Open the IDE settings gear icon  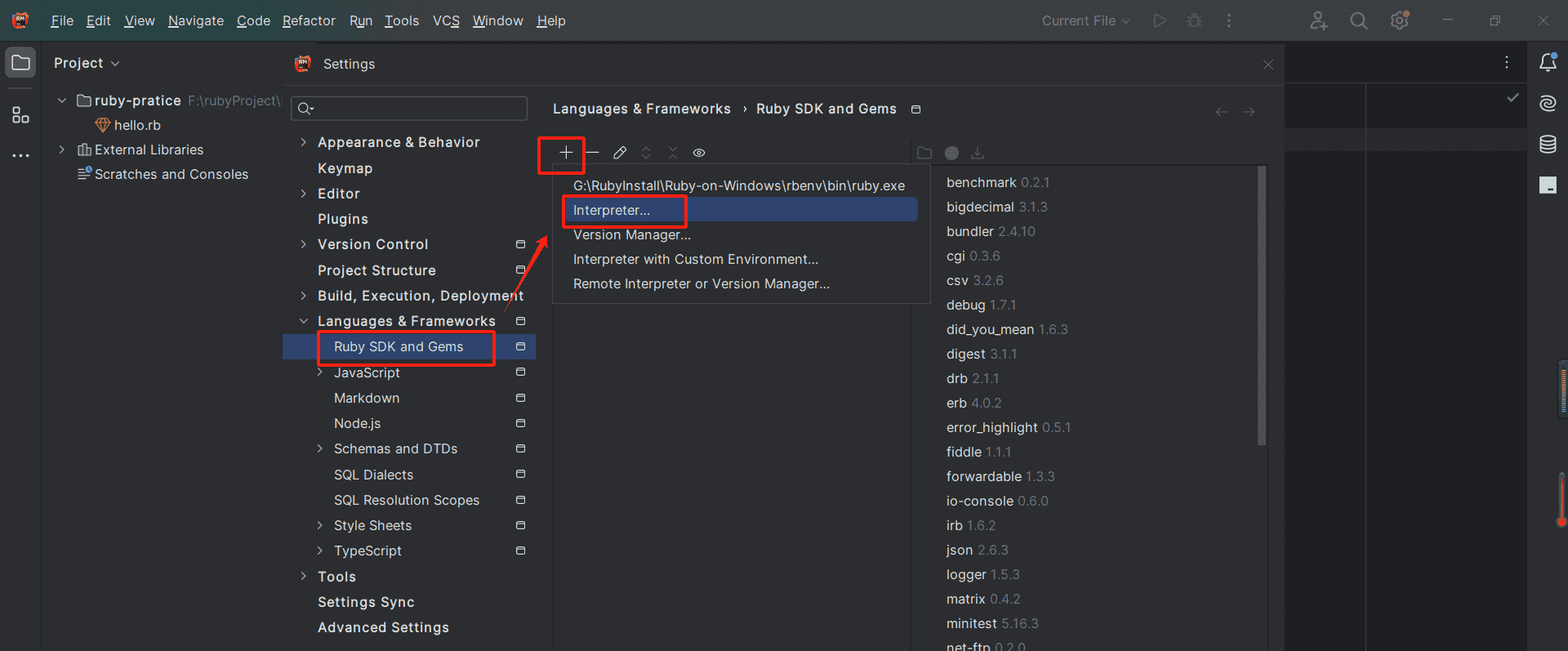pyautogui.click(x=1400, y=20)
